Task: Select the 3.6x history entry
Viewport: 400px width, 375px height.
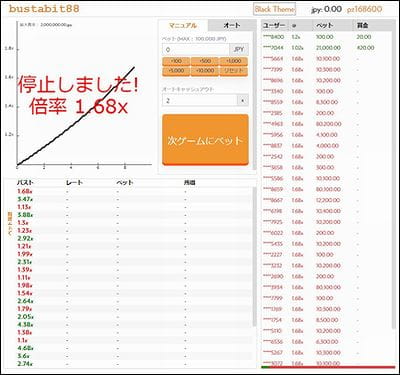Action: pos(23,356)
